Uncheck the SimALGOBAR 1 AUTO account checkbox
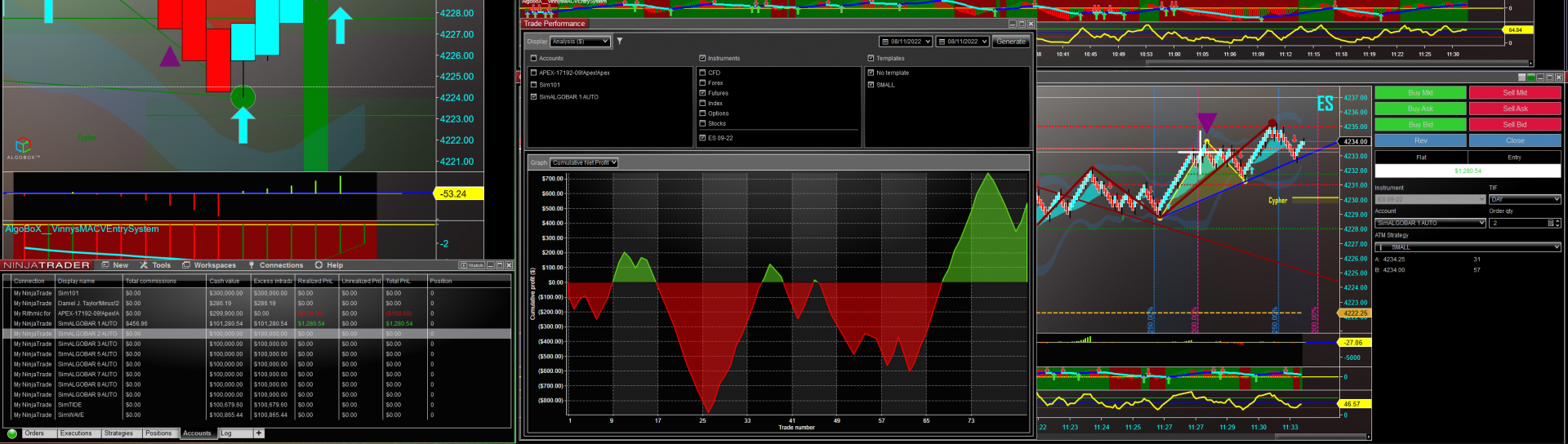 coord(534,97)
